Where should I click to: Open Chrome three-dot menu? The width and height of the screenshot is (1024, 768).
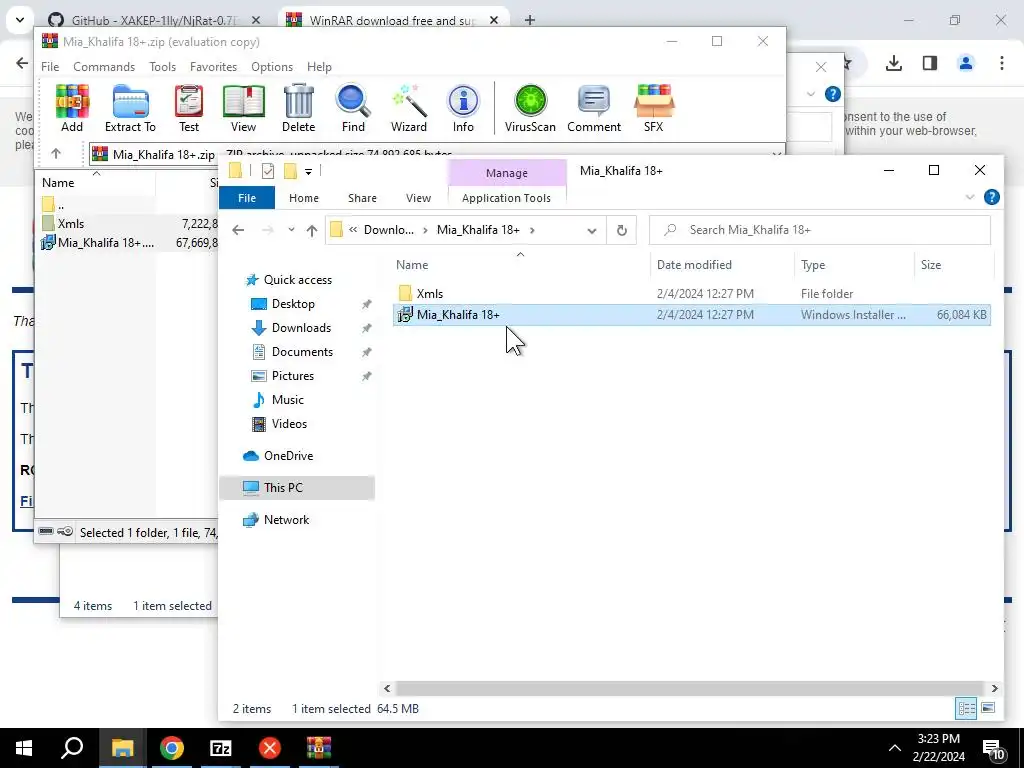(x=1002, y=63)
